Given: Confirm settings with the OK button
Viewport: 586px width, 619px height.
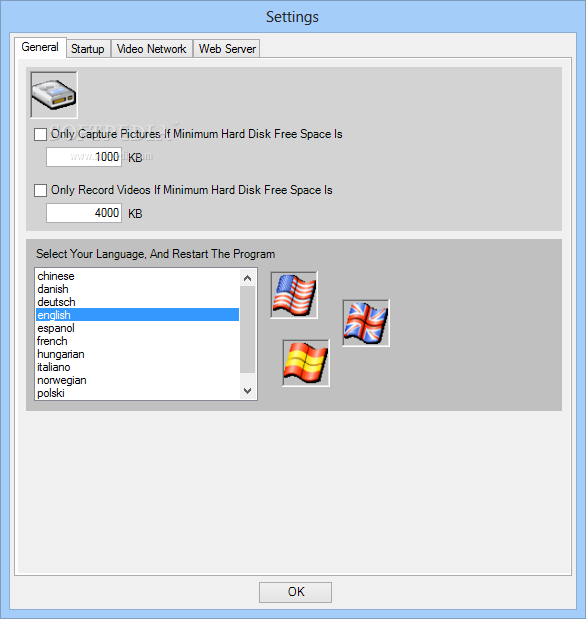Looking at the screenshot, I should point(295,592).
